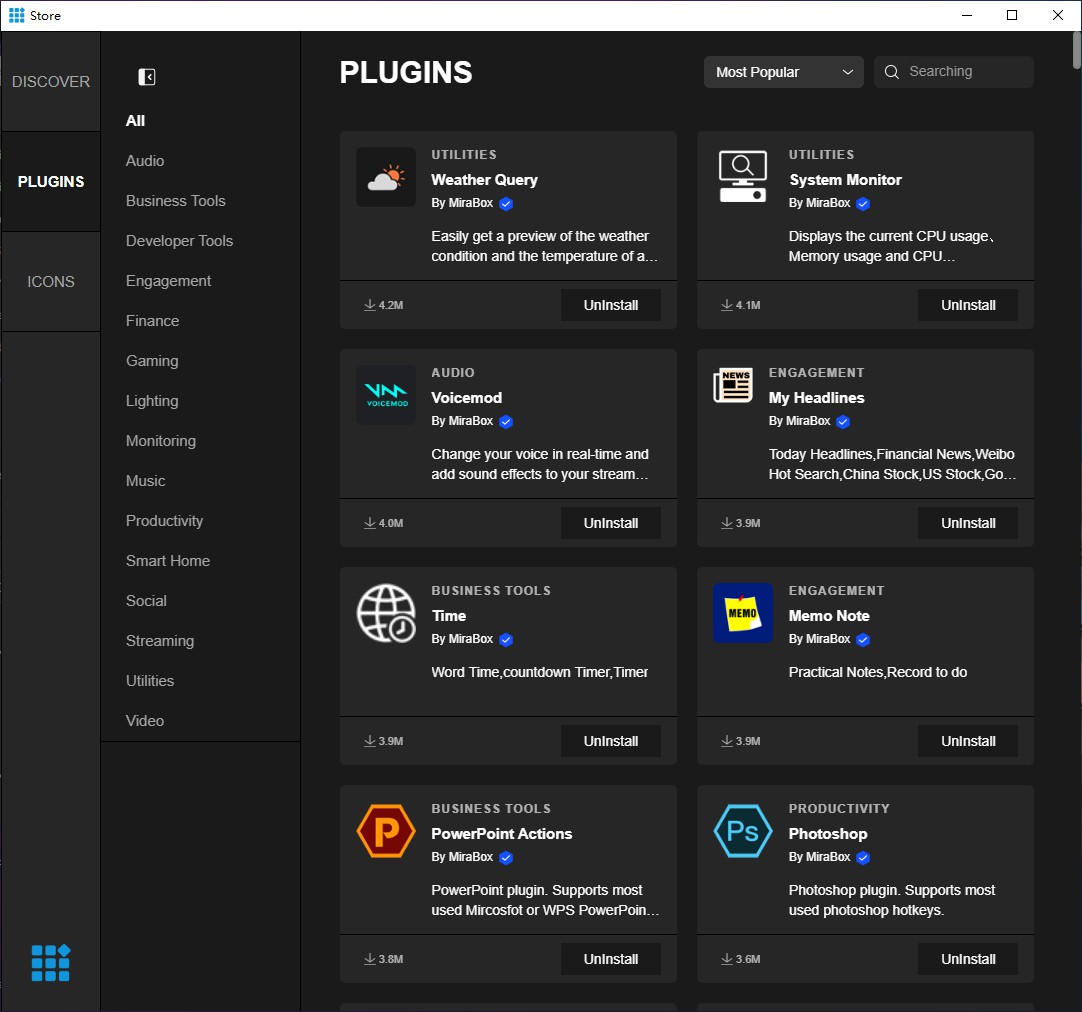
Task: Open the PowerPoint Actions title
Action: pos(502,834)
